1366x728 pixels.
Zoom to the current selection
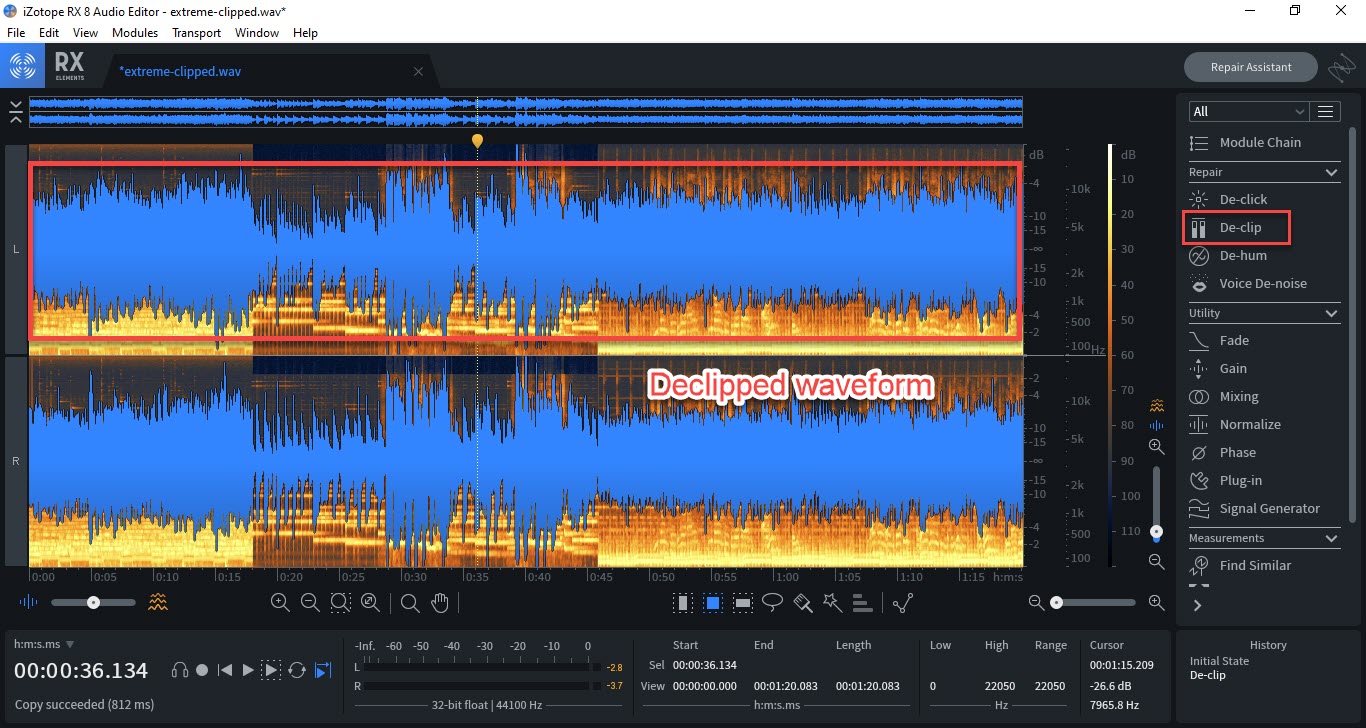click(x=340, y=602)
